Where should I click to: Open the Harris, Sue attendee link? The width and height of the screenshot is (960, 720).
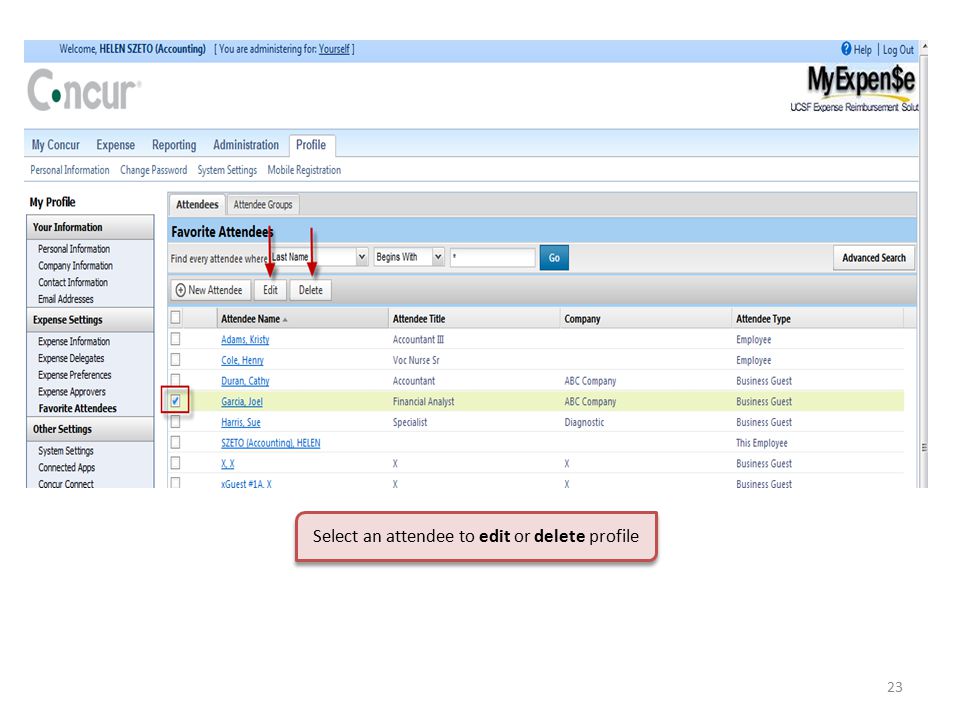[241, 422]
